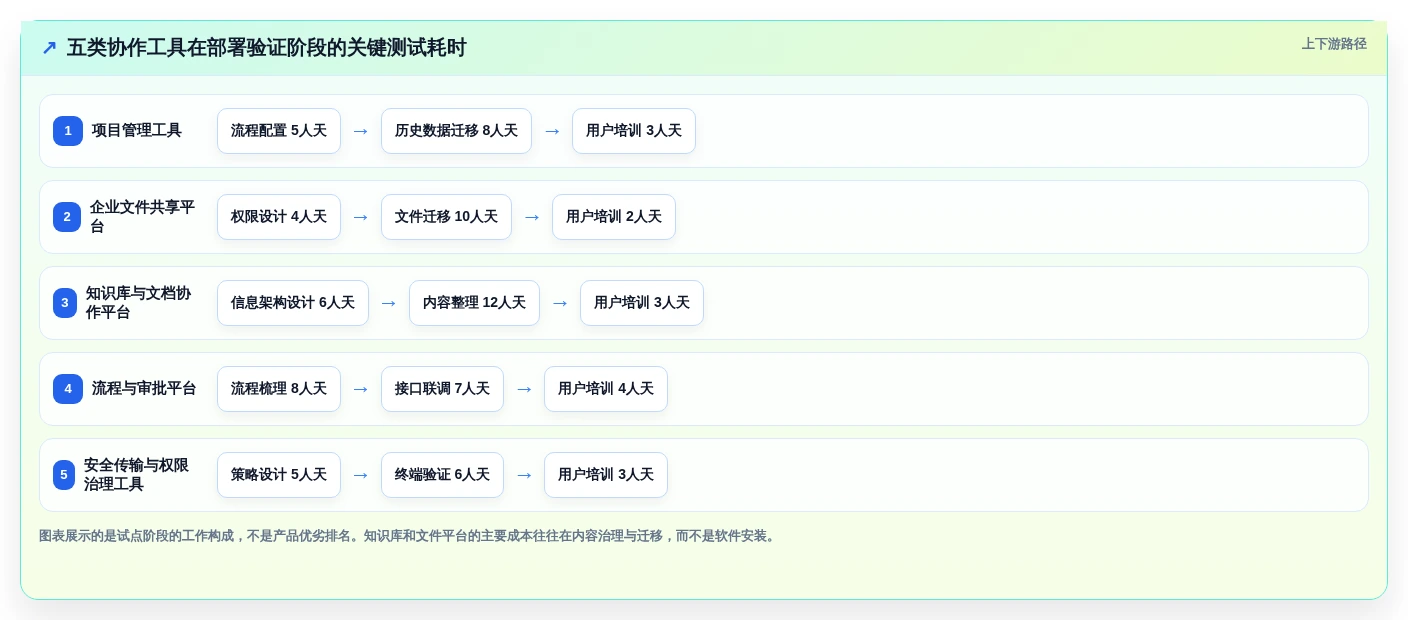Select the 流程梳理 8人天 step

(279, 389)
